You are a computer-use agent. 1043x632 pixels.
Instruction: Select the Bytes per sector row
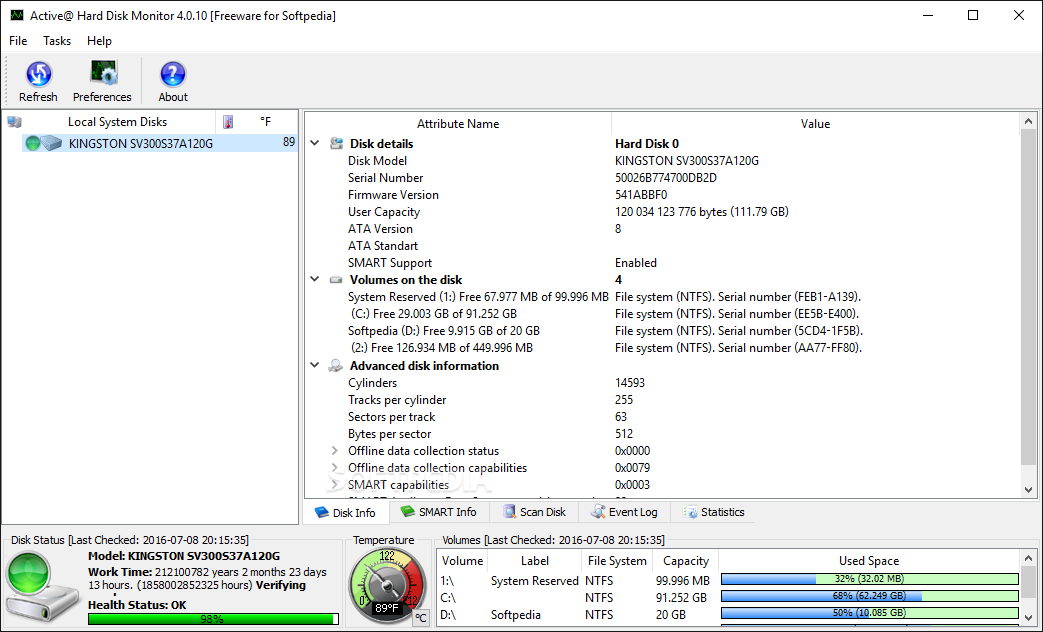coord(662,434)
